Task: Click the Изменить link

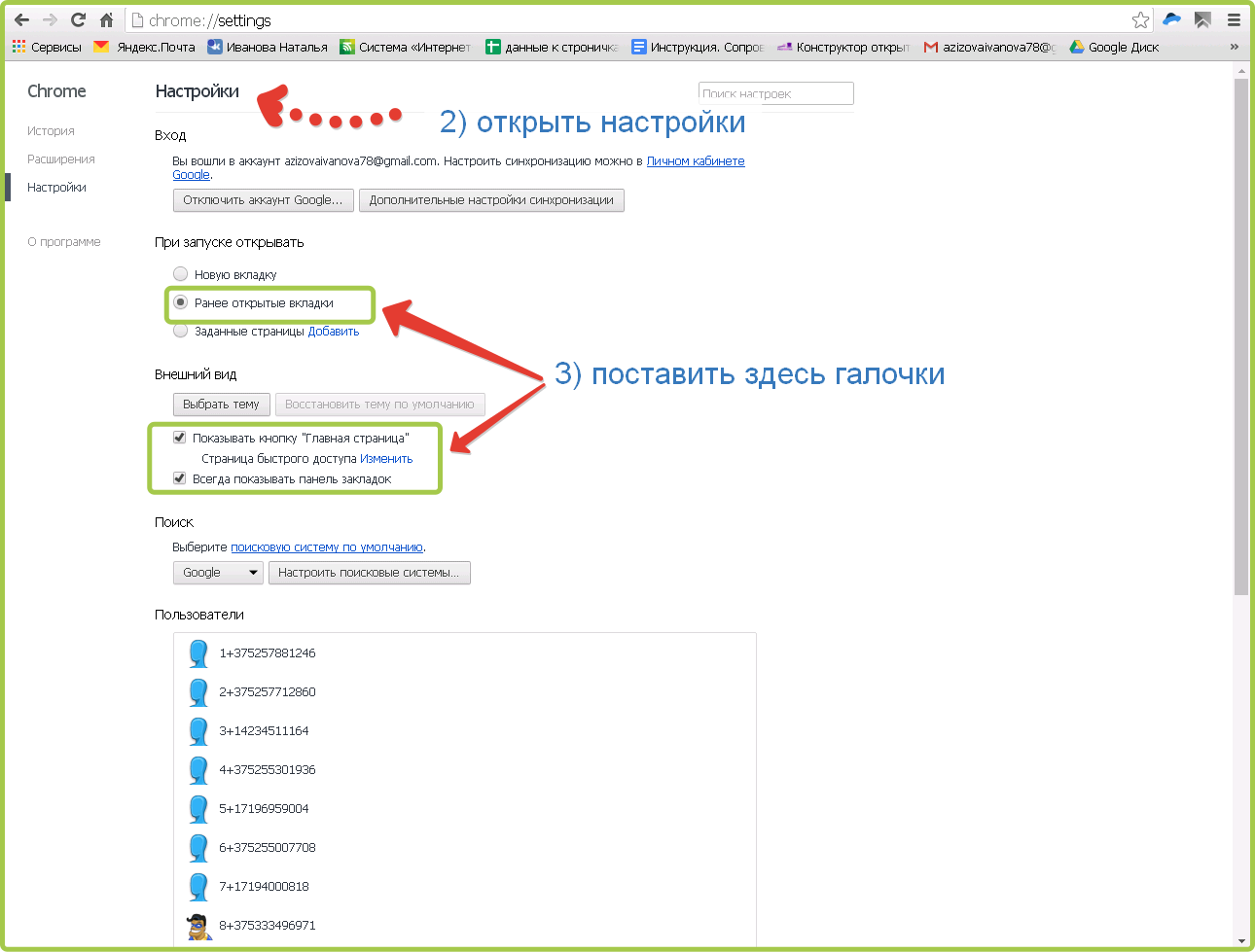Action: 386,459
